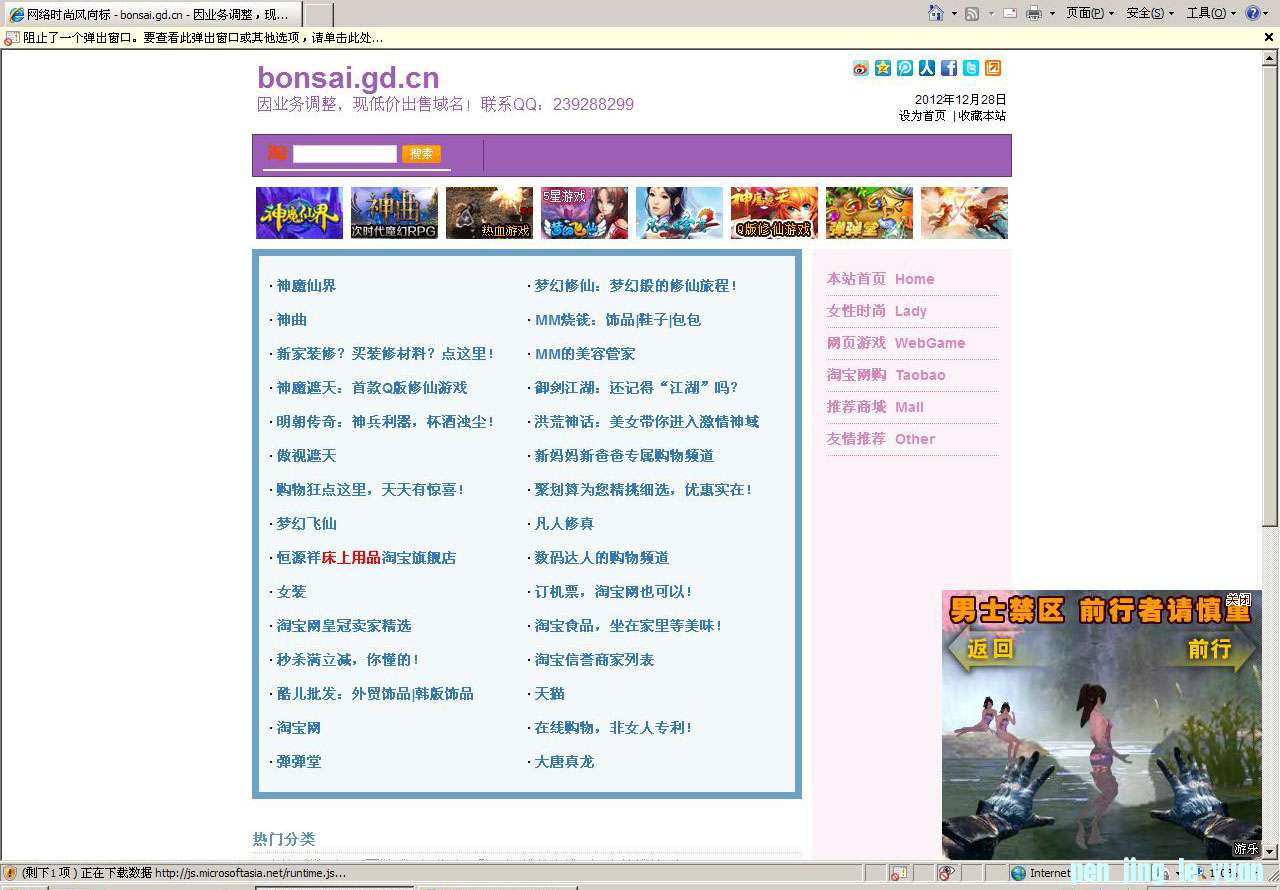Click the 收藏本站 link
Screen dimensions: 1280x890
982,116
